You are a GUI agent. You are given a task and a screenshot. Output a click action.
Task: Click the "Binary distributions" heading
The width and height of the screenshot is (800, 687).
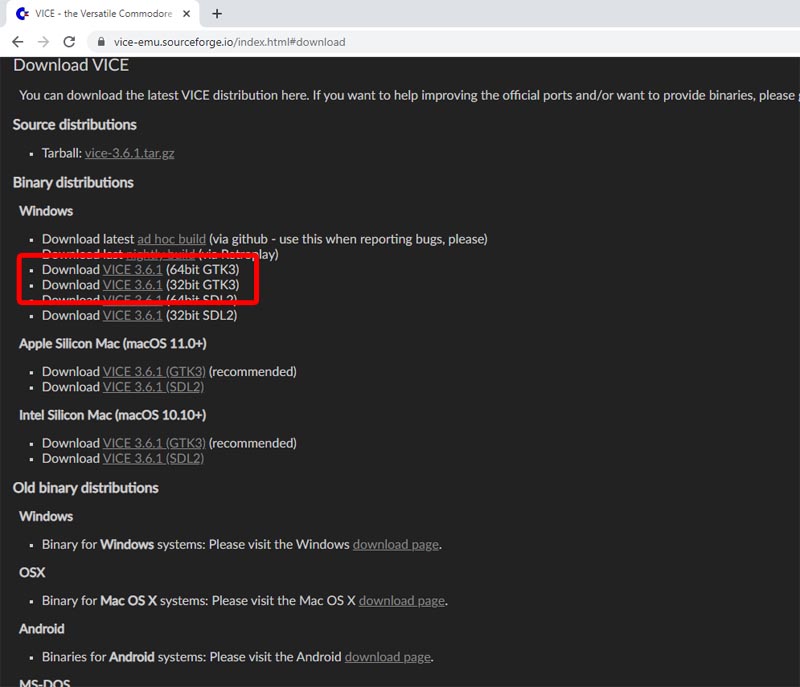pyautogui.click(x=73, y=183)
